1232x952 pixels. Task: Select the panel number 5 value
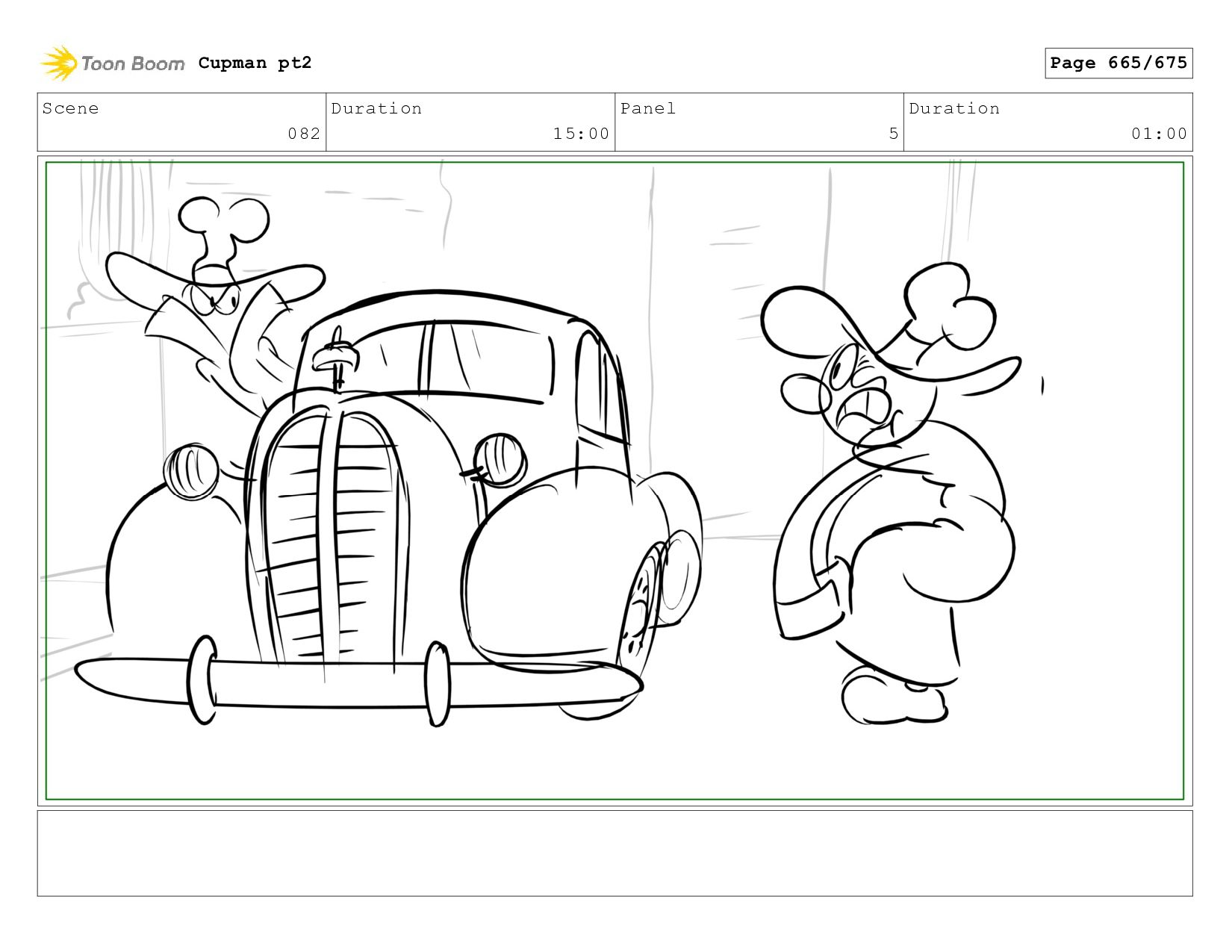(893, 134)
